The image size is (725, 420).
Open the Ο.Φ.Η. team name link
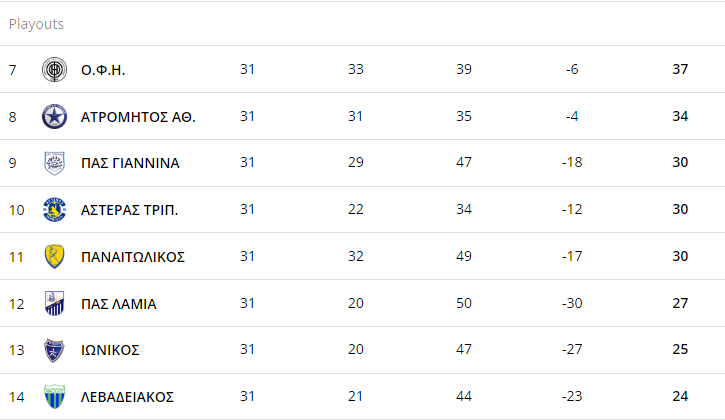103,70
